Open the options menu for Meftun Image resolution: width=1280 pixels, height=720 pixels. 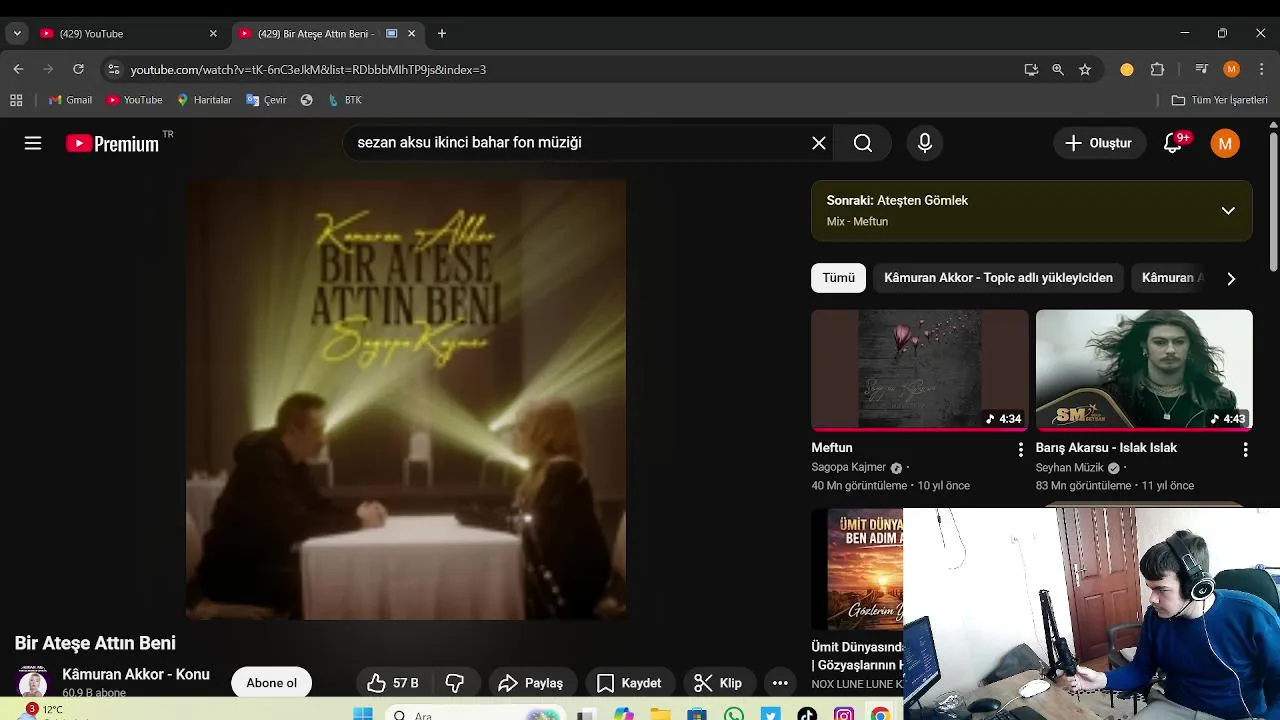[x=1020, y=450]
